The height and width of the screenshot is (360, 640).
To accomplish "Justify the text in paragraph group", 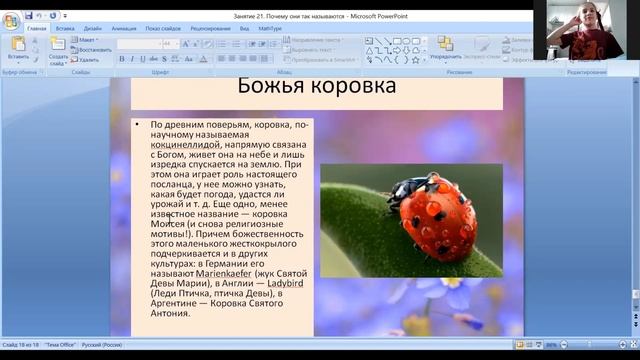I will 253,59.
